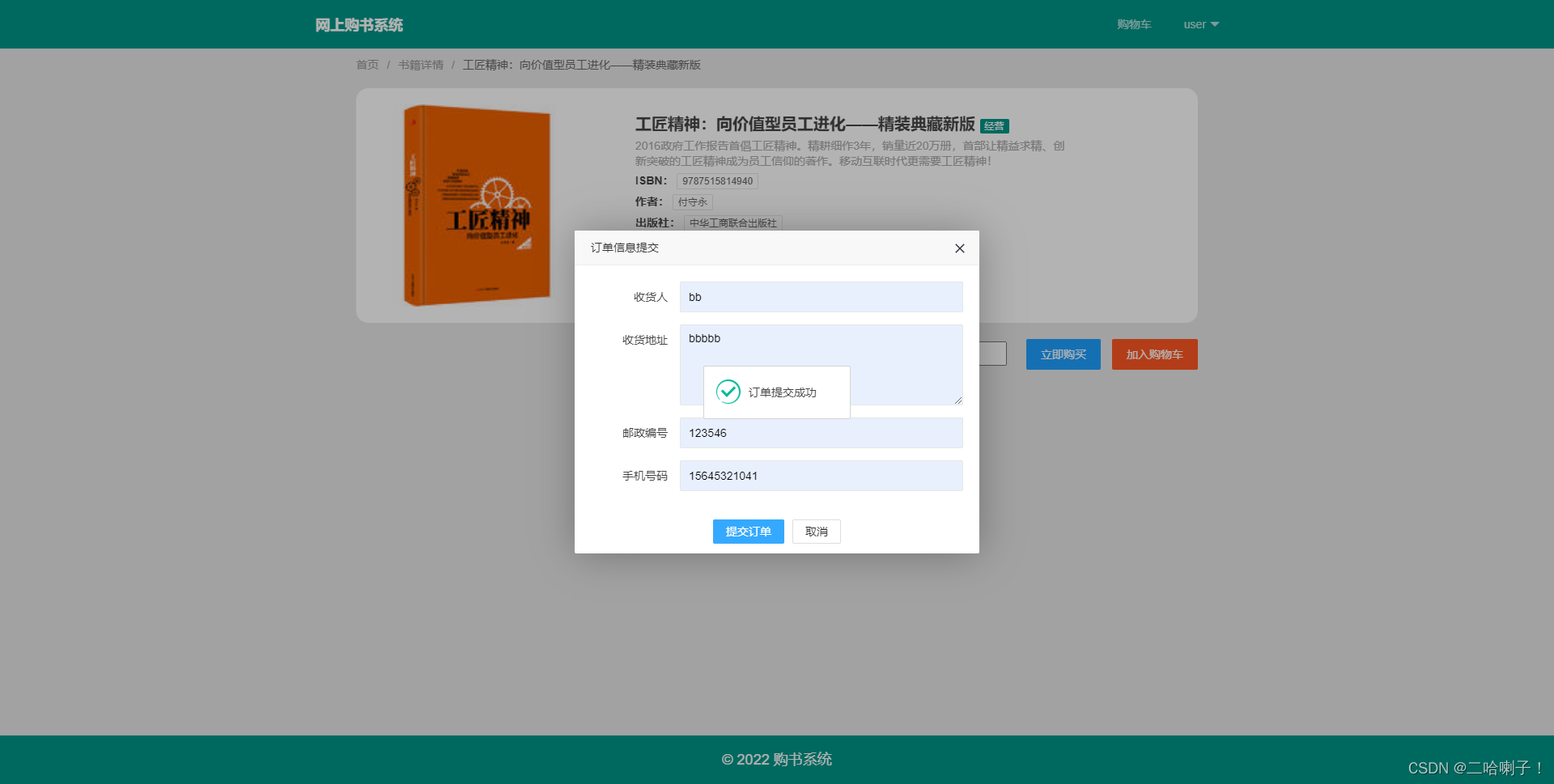Click the 提交订单 submit order button
Screen dimensions: 1554x784
click(x=748, y=532)
